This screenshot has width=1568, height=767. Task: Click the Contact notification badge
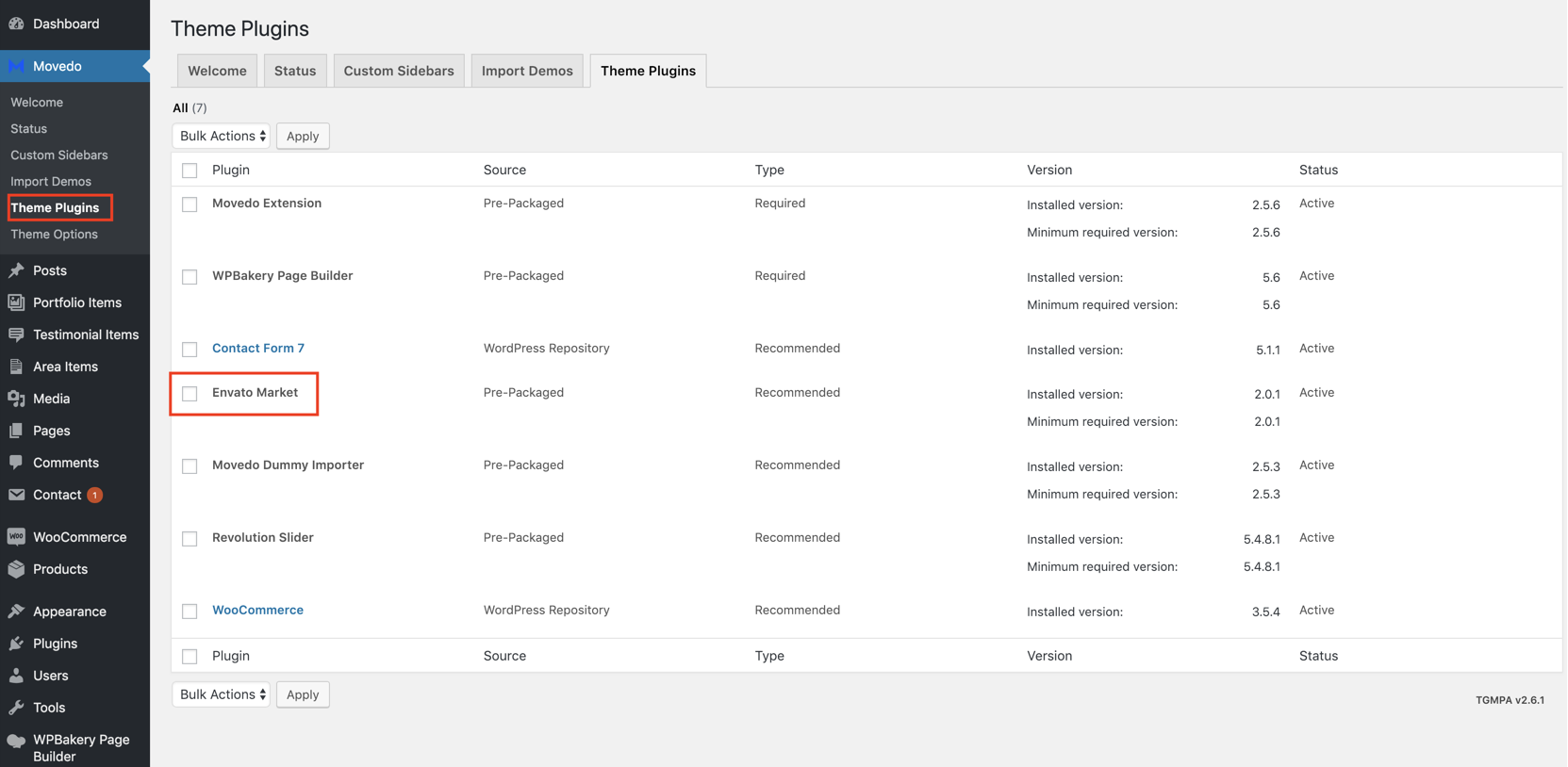tap(95, 495)
